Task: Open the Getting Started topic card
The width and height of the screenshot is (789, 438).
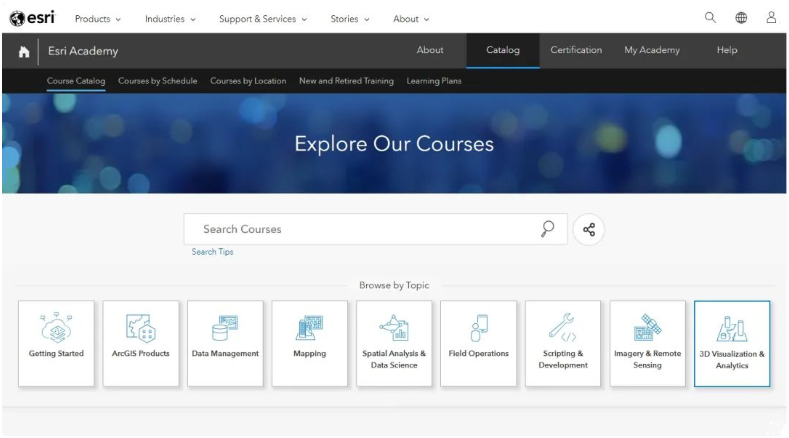Action: point(56,343)
